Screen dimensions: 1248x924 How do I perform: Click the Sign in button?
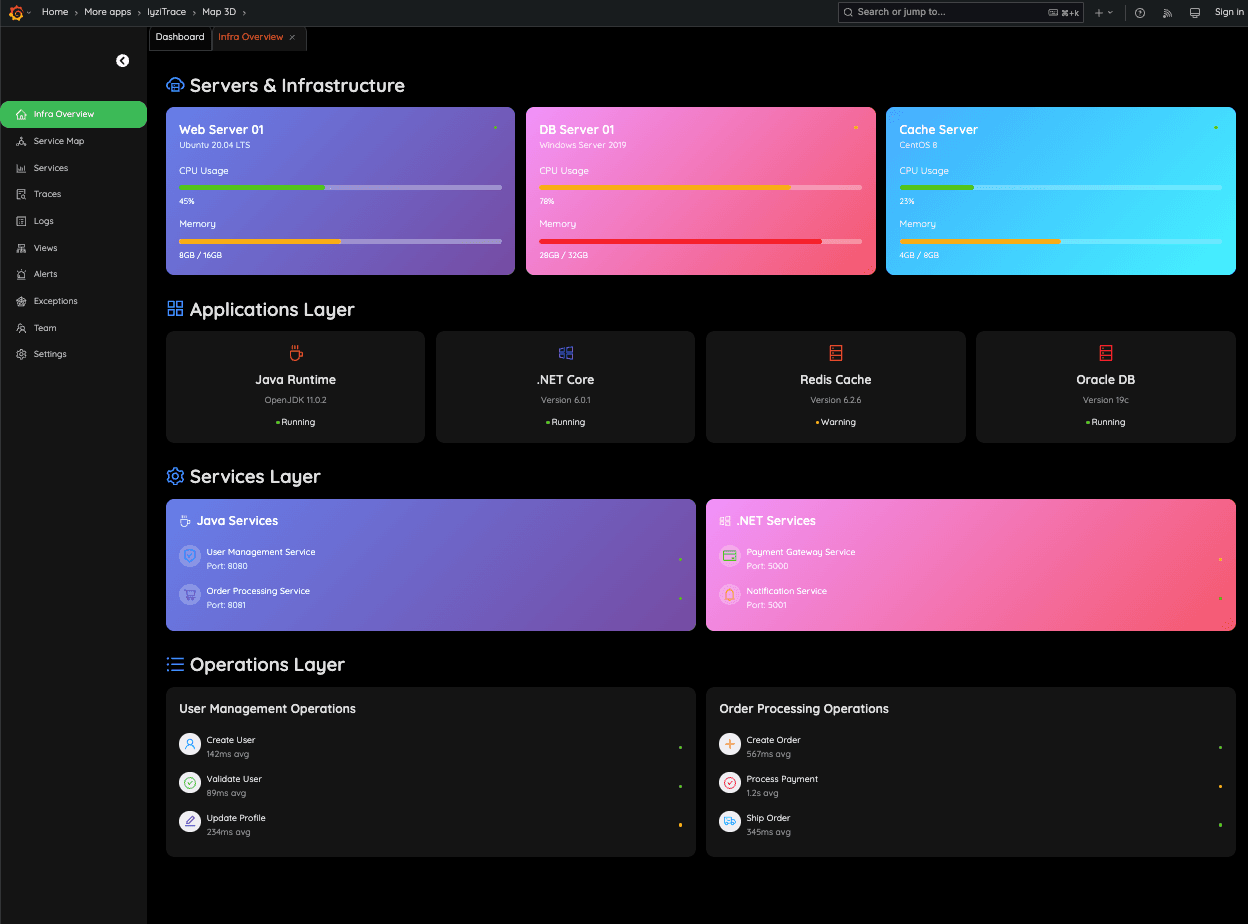click(x=1229, y=12)
